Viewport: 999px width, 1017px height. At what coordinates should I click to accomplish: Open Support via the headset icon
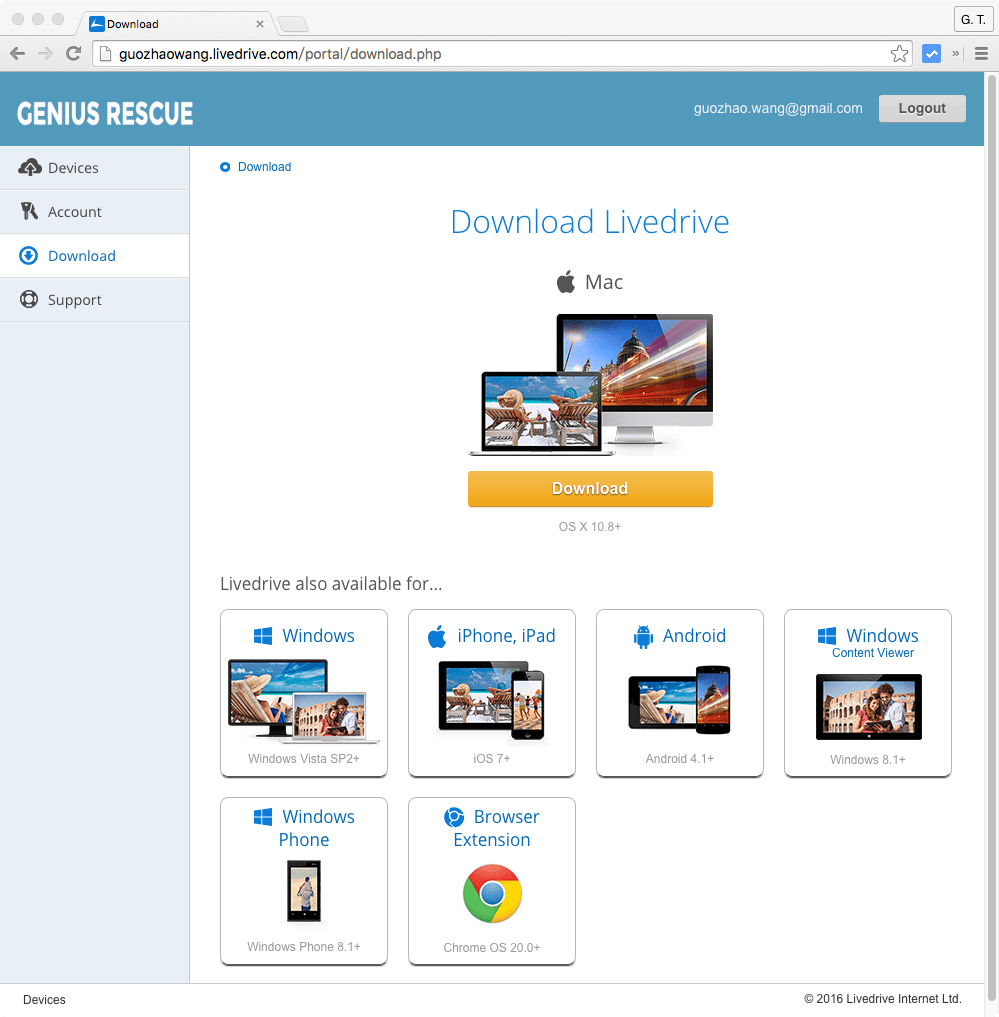click(31, 299)
